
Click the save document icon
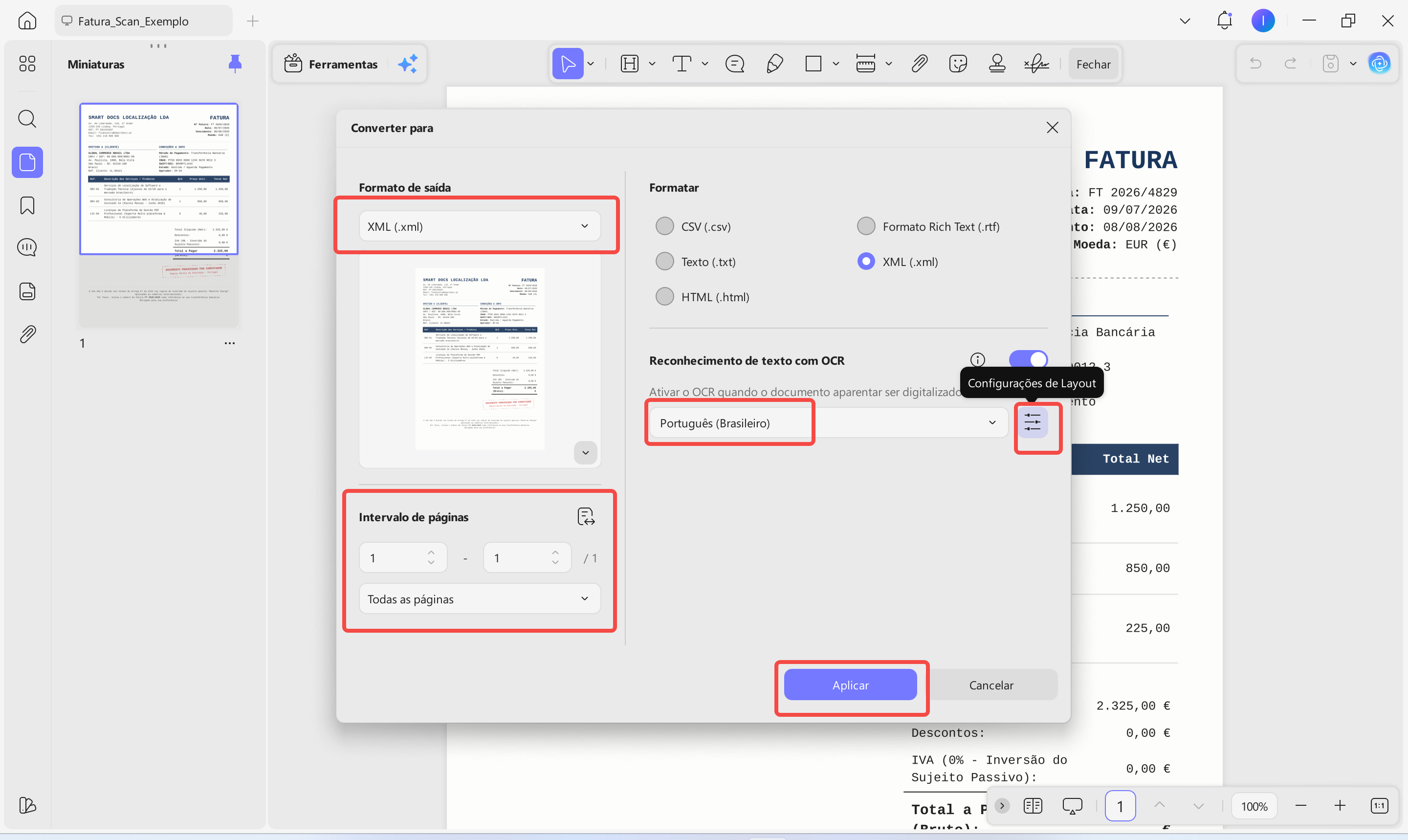click(1330, 64)
